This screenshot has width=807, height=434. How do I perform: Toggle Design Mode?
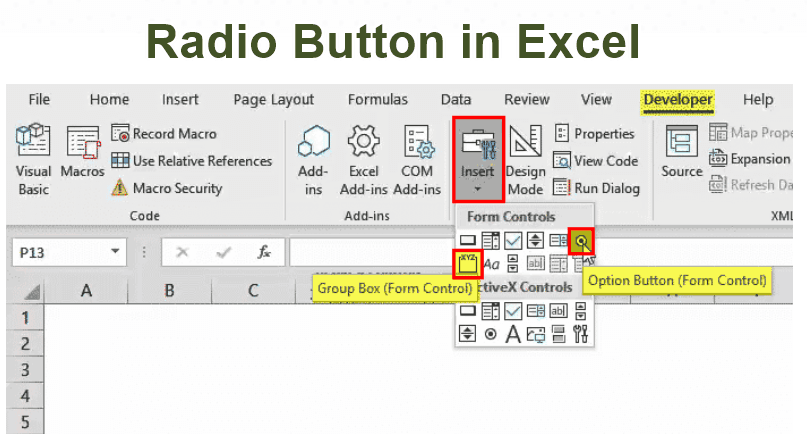tap(525, 160)
